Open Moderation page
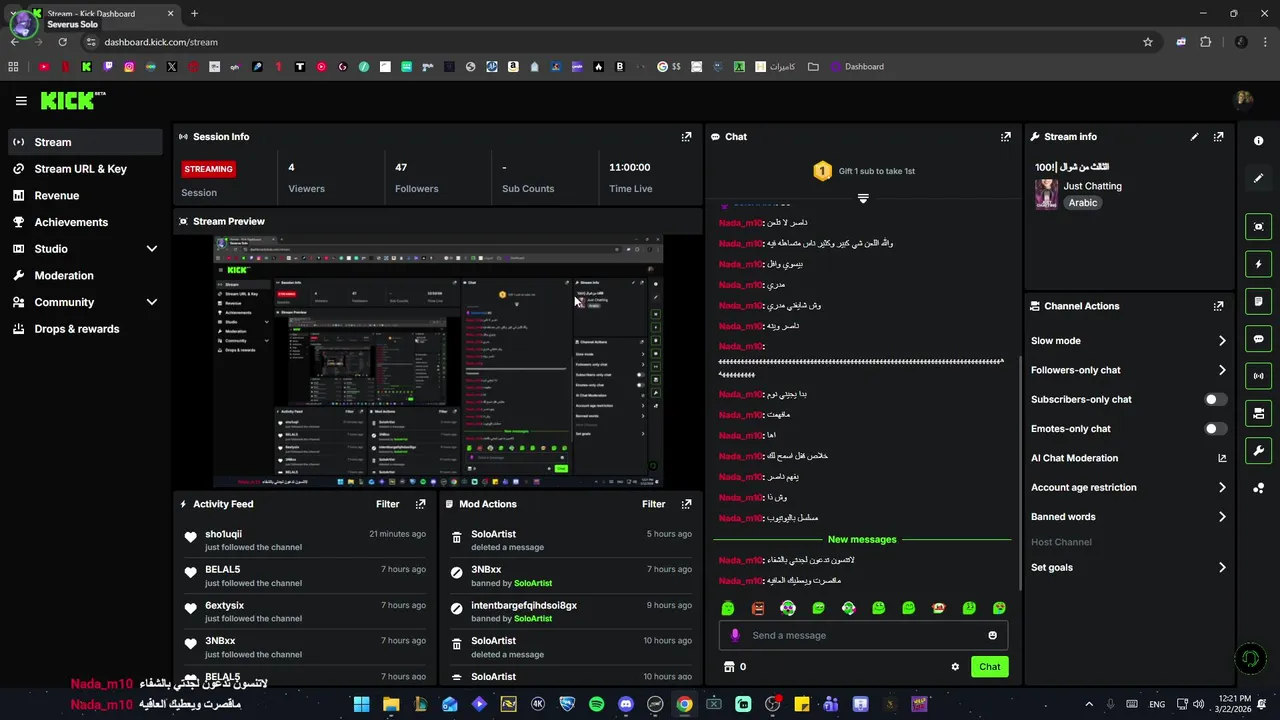 (86, 276)
